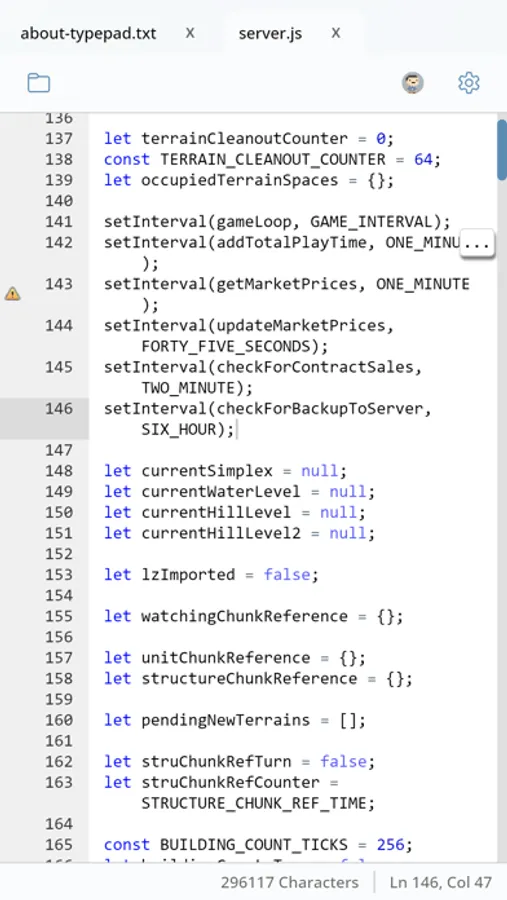Click line number 155 in the gutter
Screen dimensions: 507x900
click(x=59, y=616)
